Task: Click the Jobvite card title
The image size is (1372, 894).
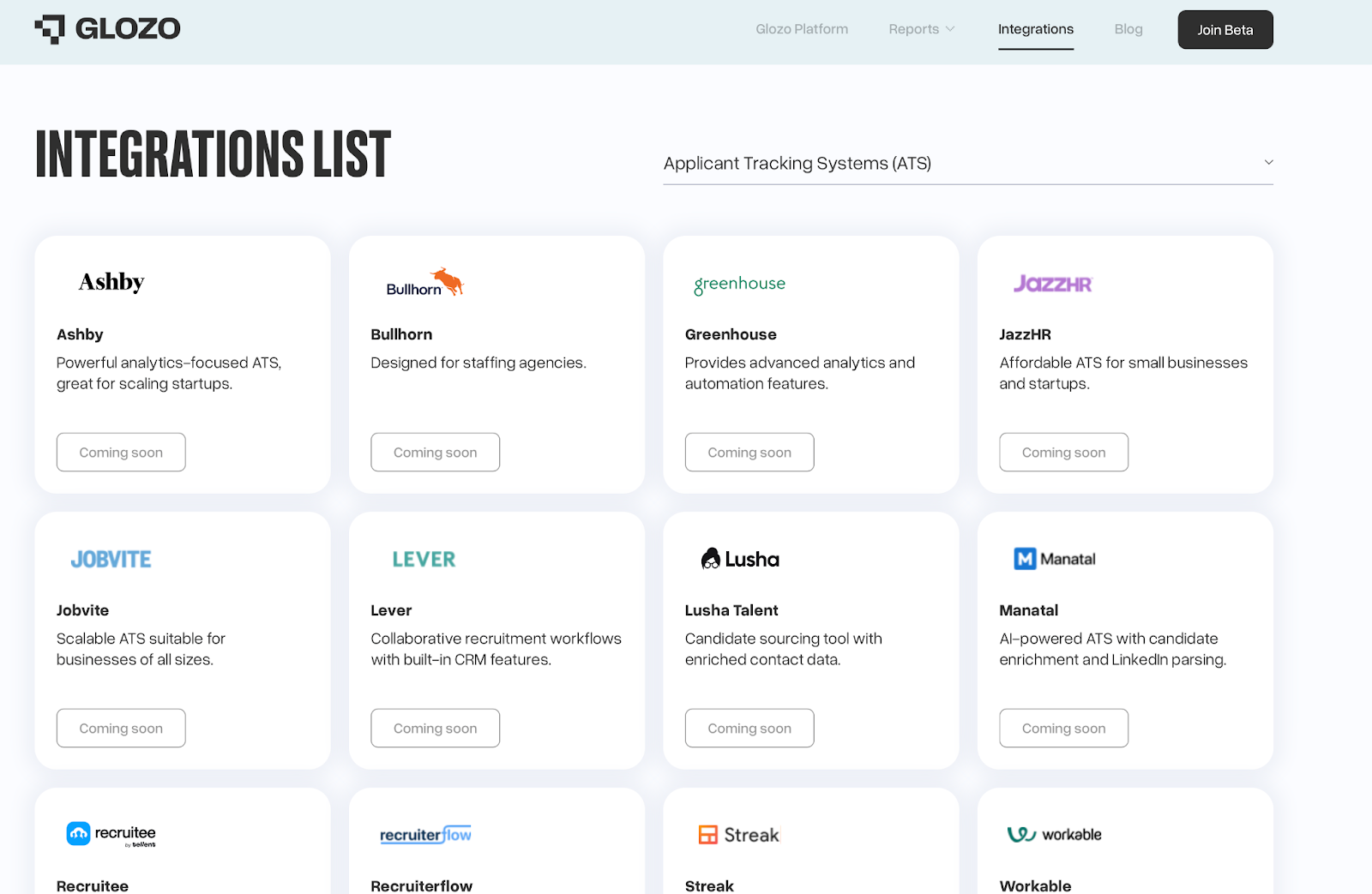Action: coord(82,610)
